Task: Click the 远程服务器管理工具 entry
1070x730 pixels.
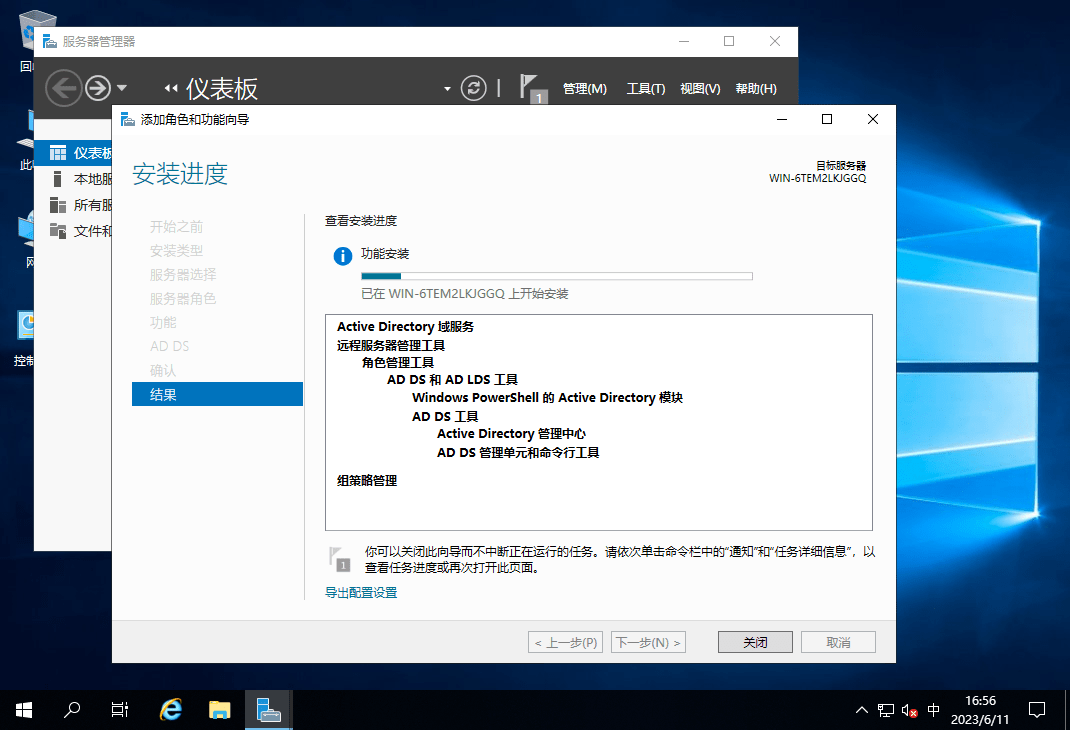Action: click(390, 346)
